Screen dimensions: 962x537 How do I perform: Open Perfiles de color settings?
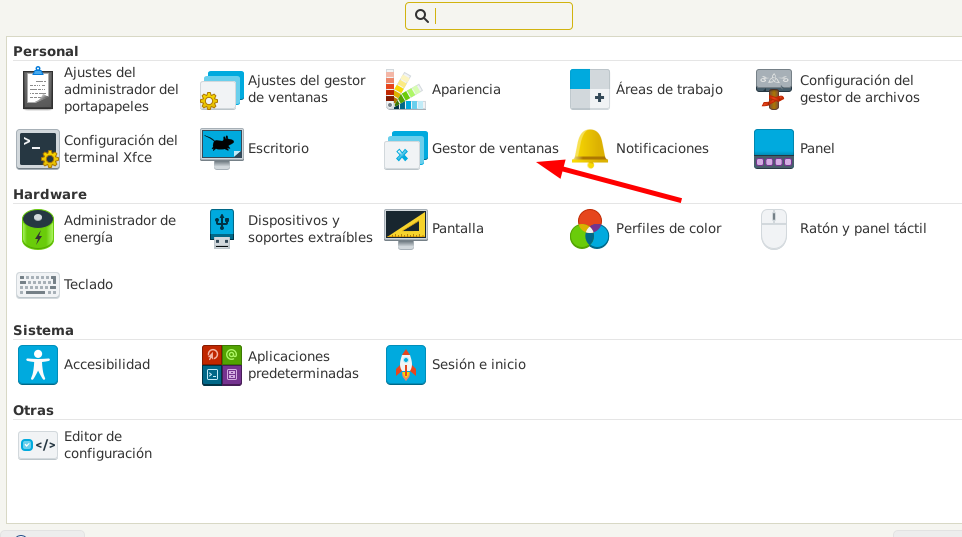(589, 229)
